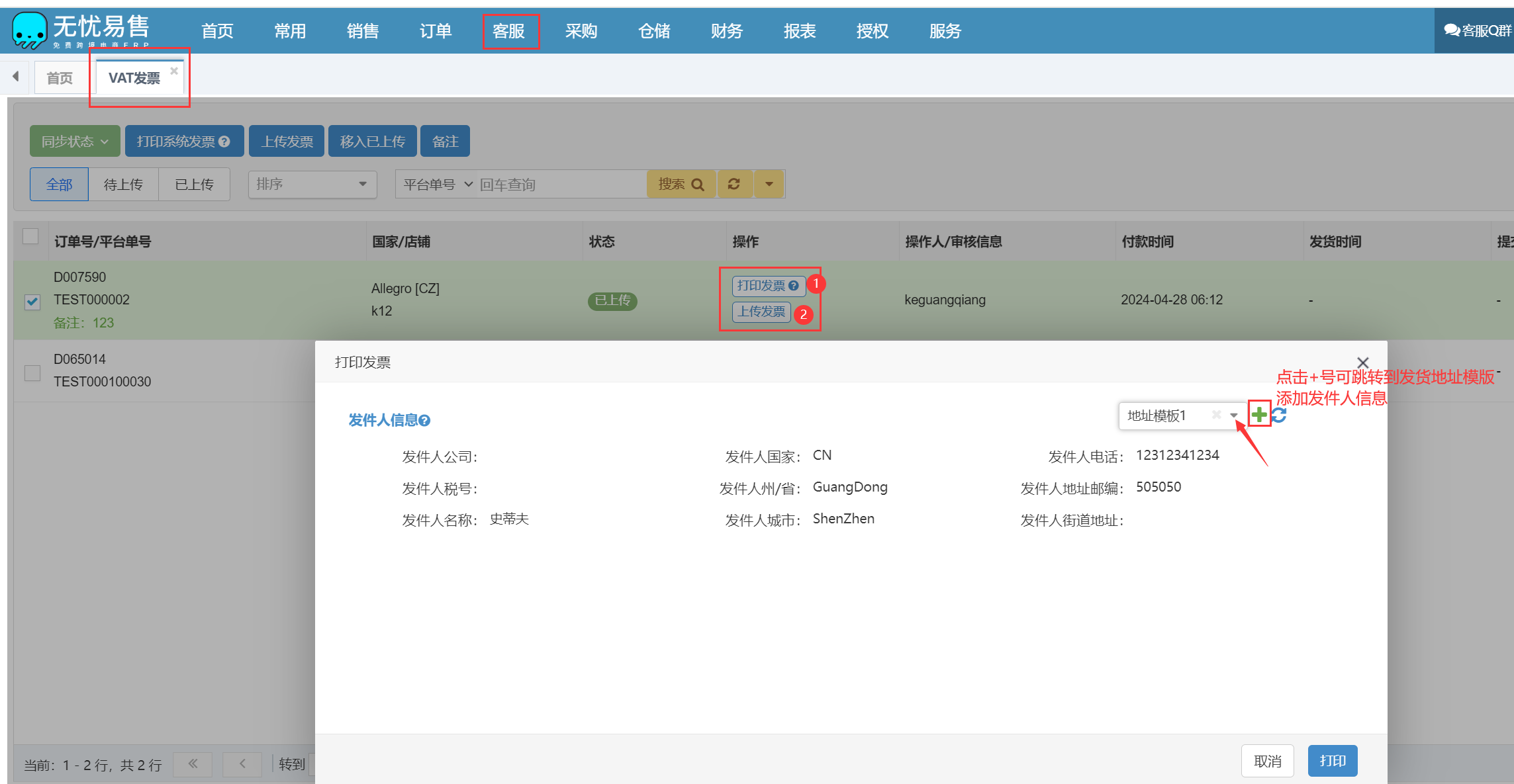Switch to the 待上传 filter tab
This screenshot has height=784, width=1514.
point(123,185)
